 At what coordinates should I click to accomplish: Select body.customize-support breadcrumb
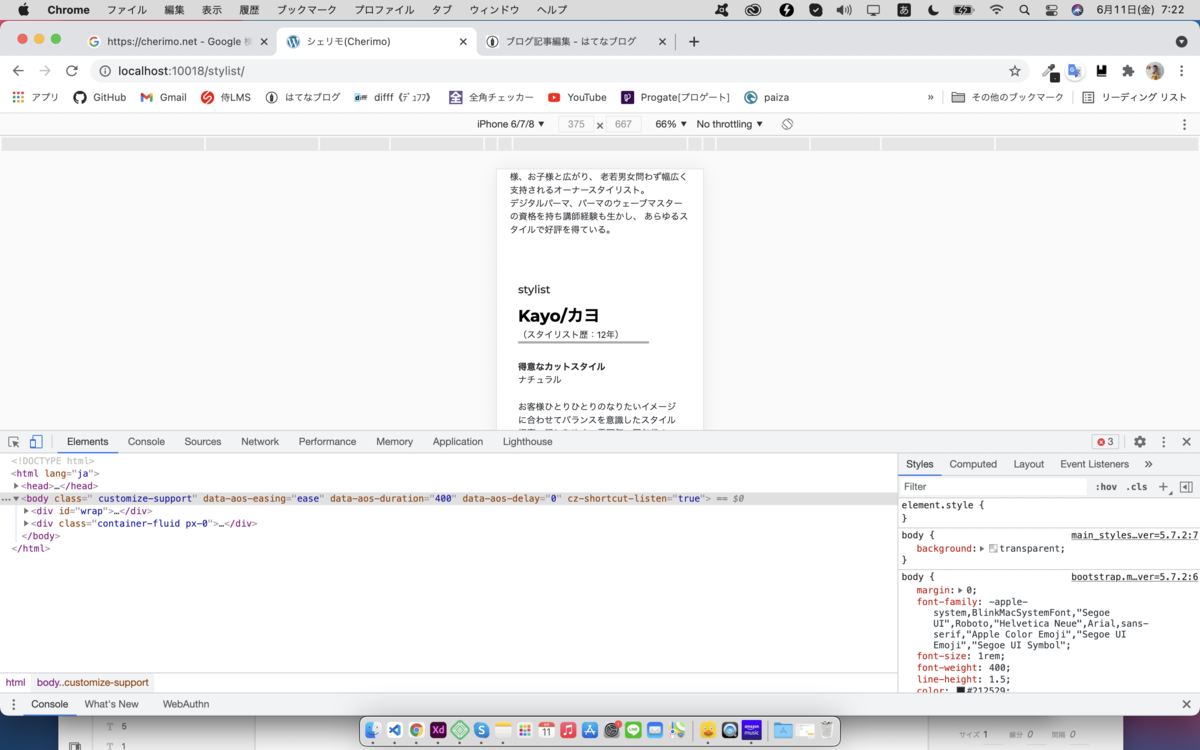(x=93, y=682)
